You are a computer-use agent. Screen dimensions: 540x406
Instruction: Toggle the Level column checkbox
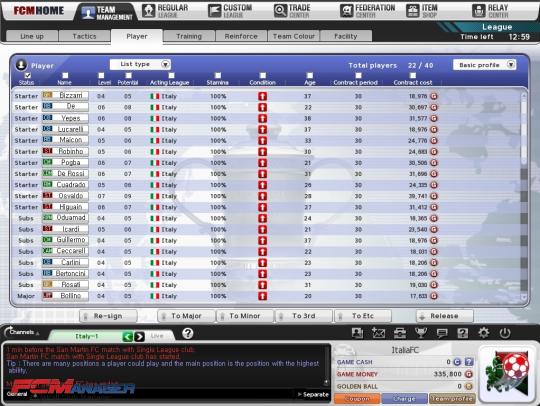tap(101, 75)
